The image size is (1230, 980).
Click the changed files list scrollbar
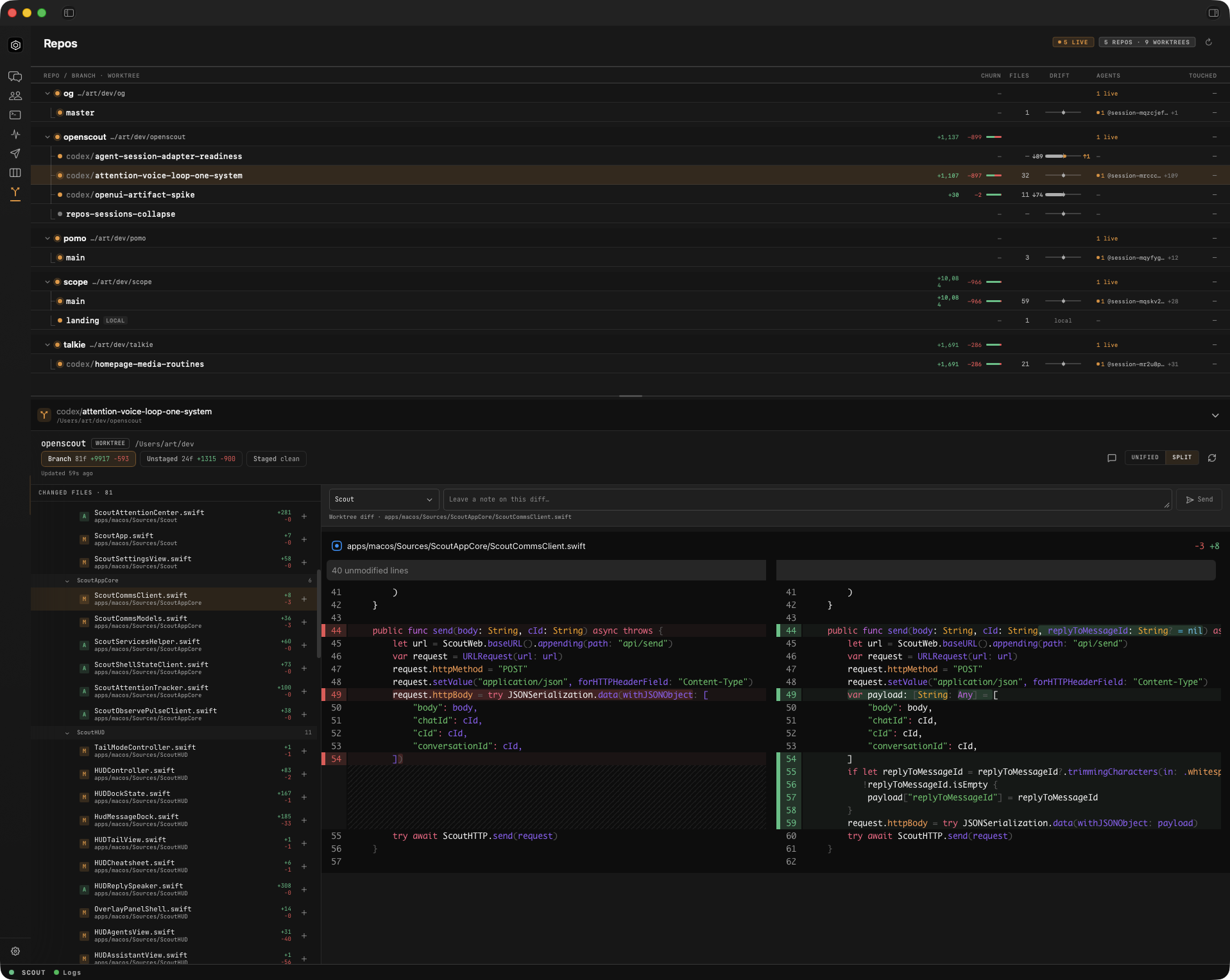[318, 614]
